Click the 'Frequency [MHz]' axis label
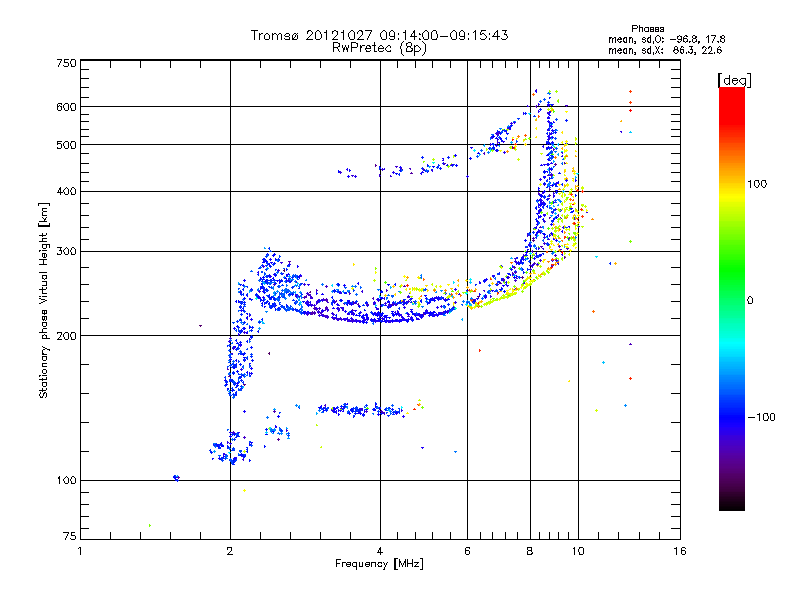Viewport: 800px width, 600px height. tap(379, 564)
